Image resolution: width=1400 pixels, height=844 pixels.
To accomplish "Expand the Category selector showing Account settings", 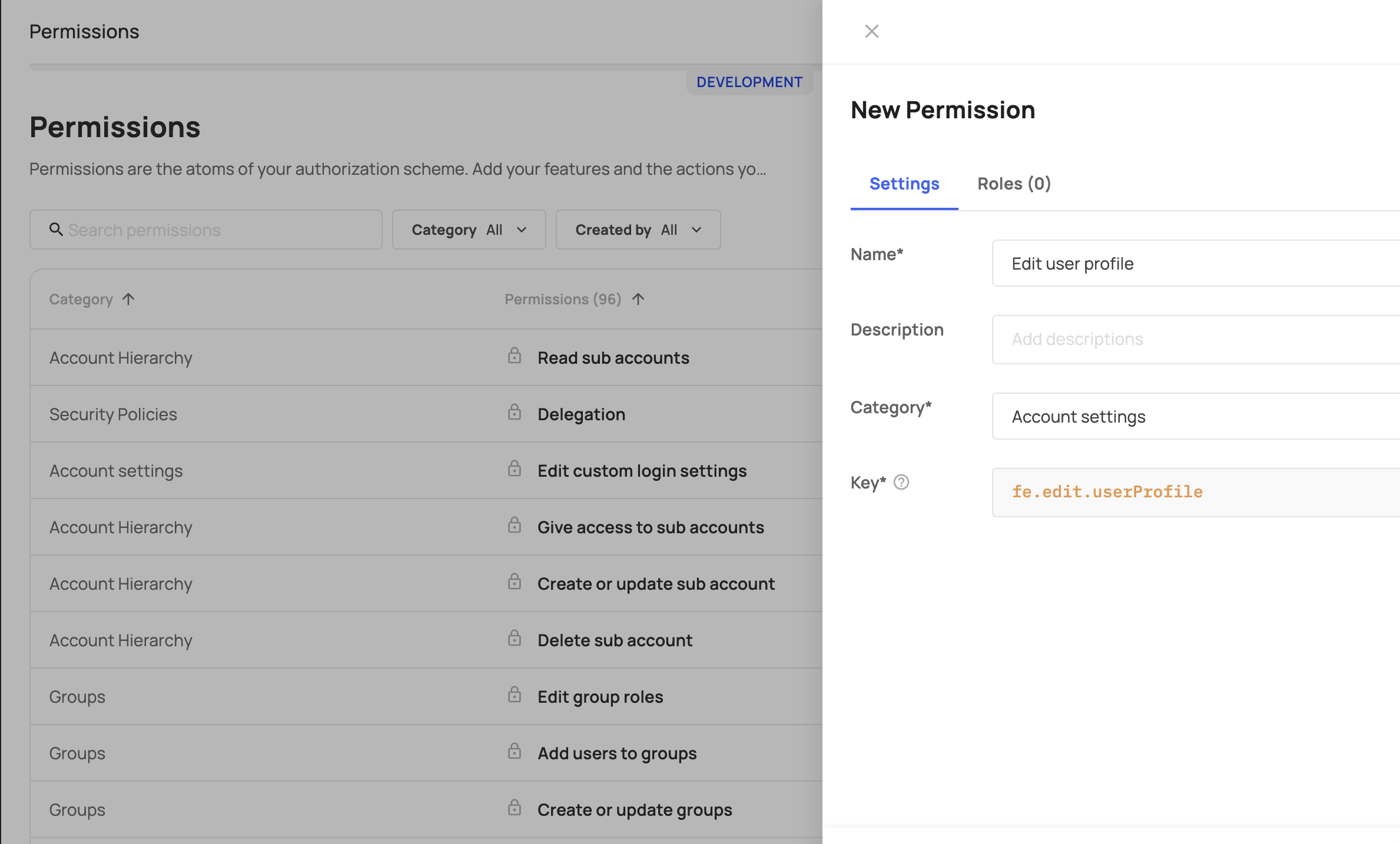I will 1195,416.
